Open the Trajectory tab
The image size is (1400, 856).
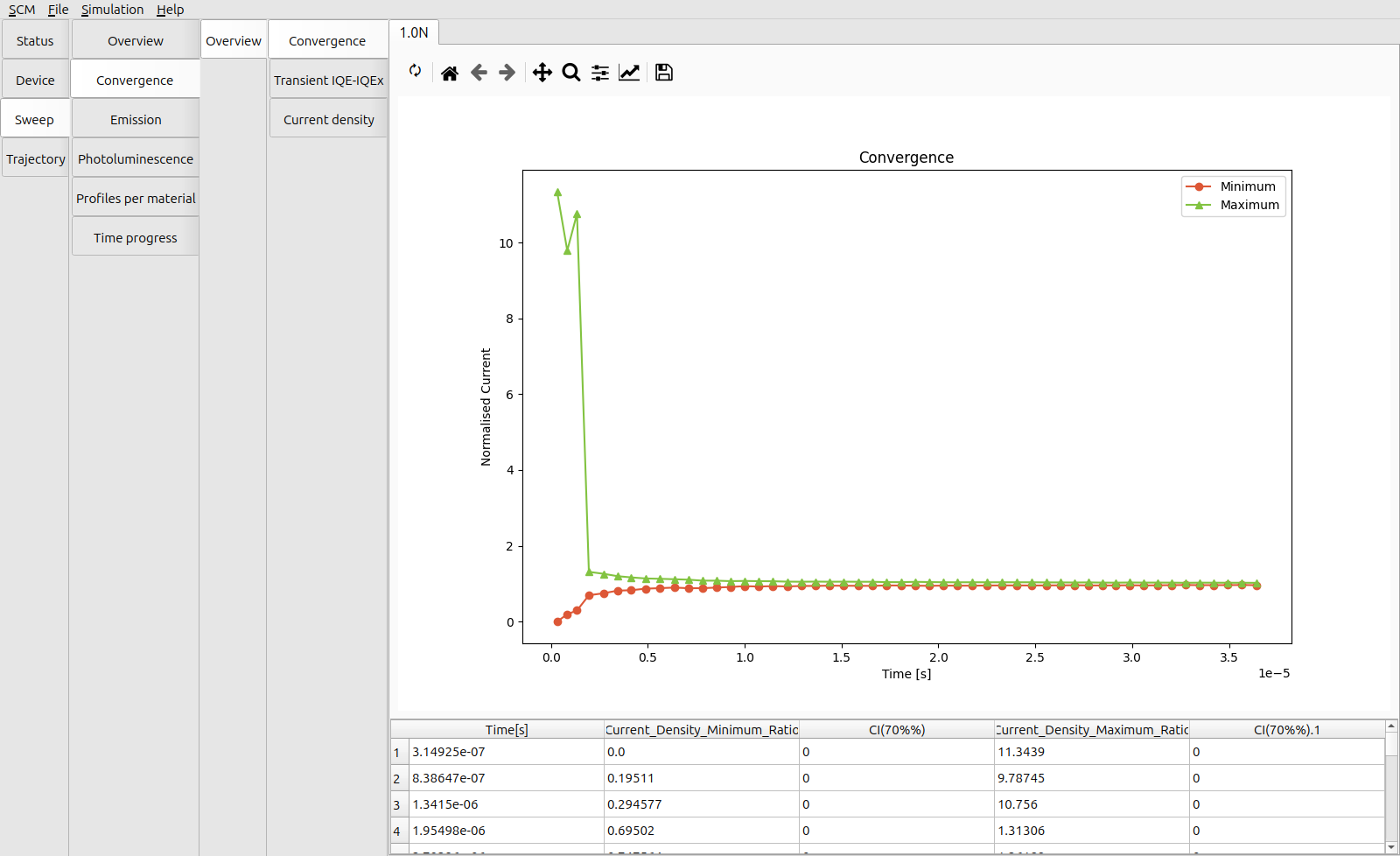click(x=35, y=159)
